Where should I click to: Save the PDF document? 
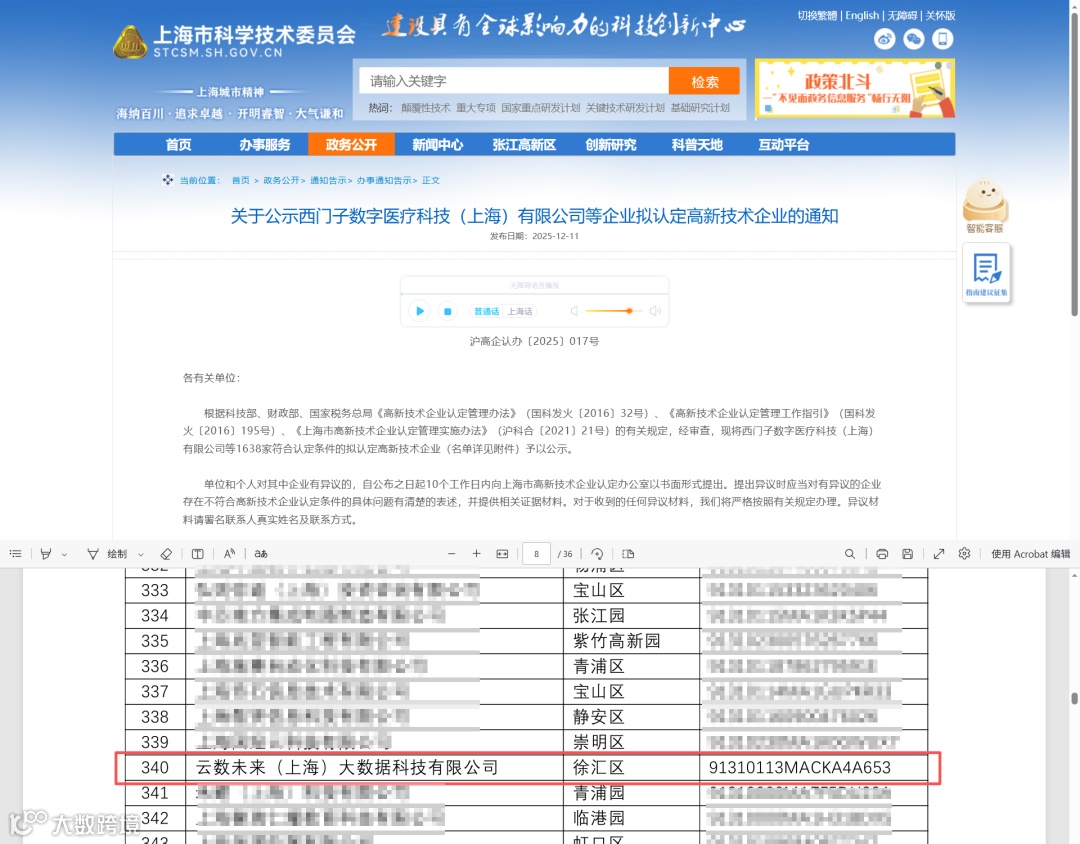pos(908,554)
